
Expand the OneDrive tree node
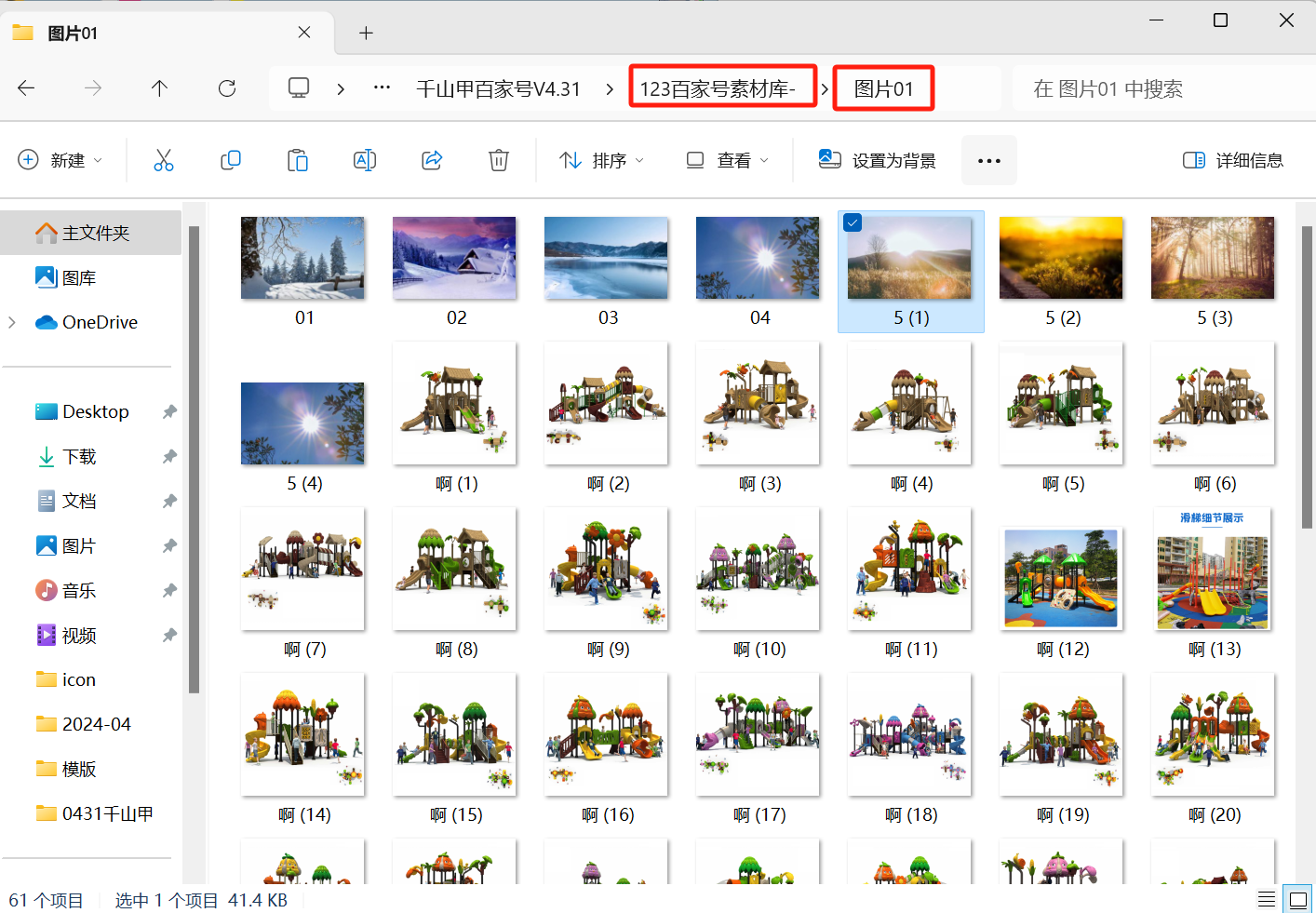pos(12,322)
